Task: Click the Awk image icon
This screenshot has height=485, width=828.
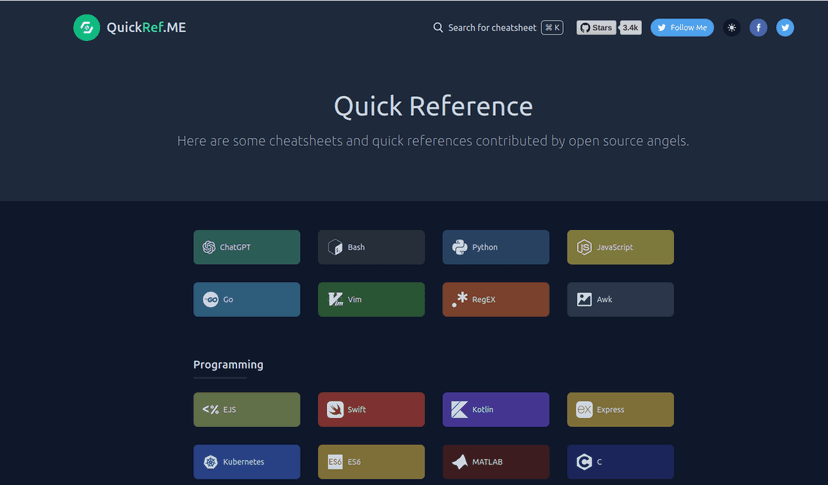Action: pyautogui.click(x=584, y=300)
